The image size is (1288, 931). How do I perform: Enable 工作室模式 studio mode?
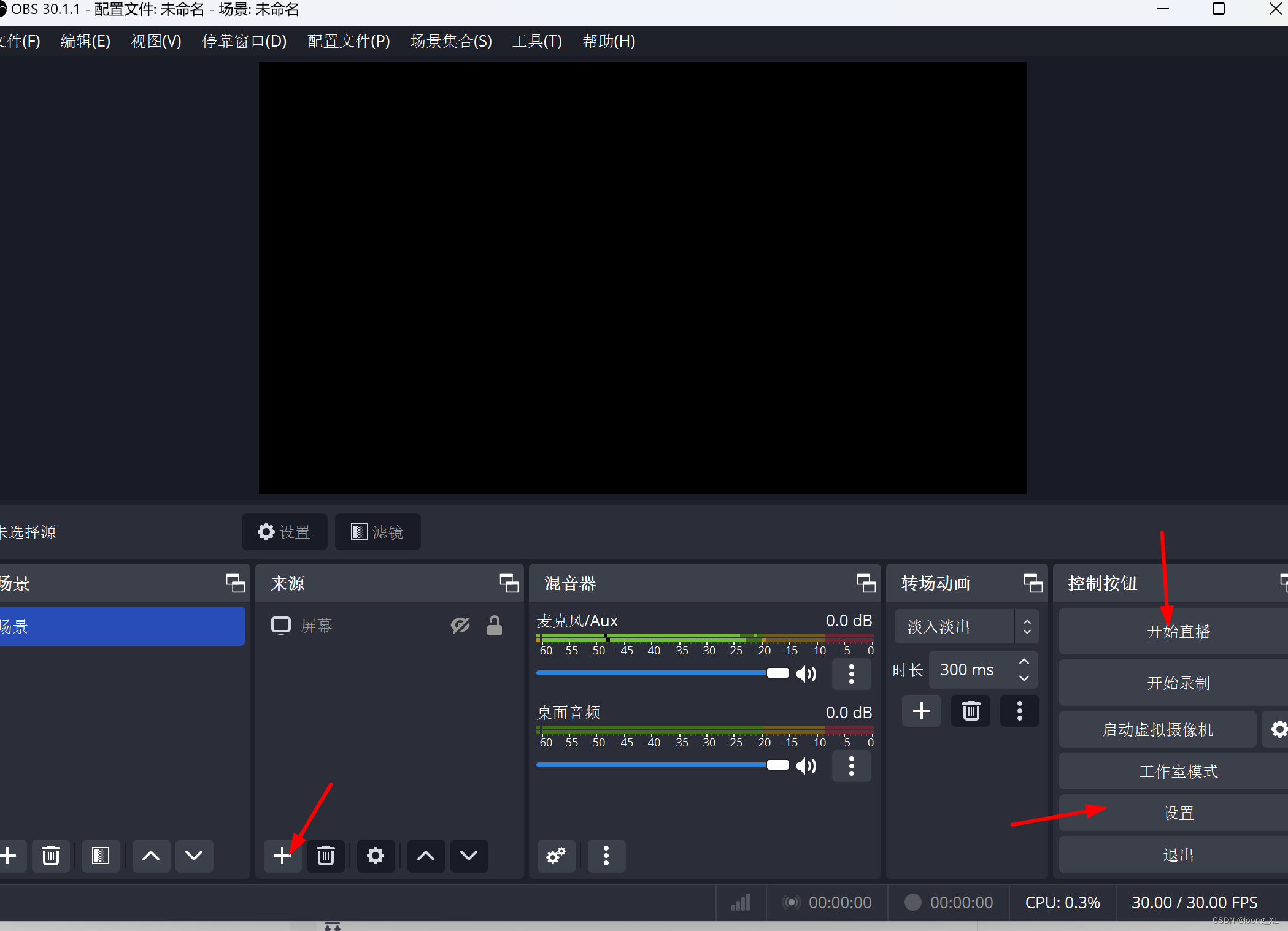1177,771
